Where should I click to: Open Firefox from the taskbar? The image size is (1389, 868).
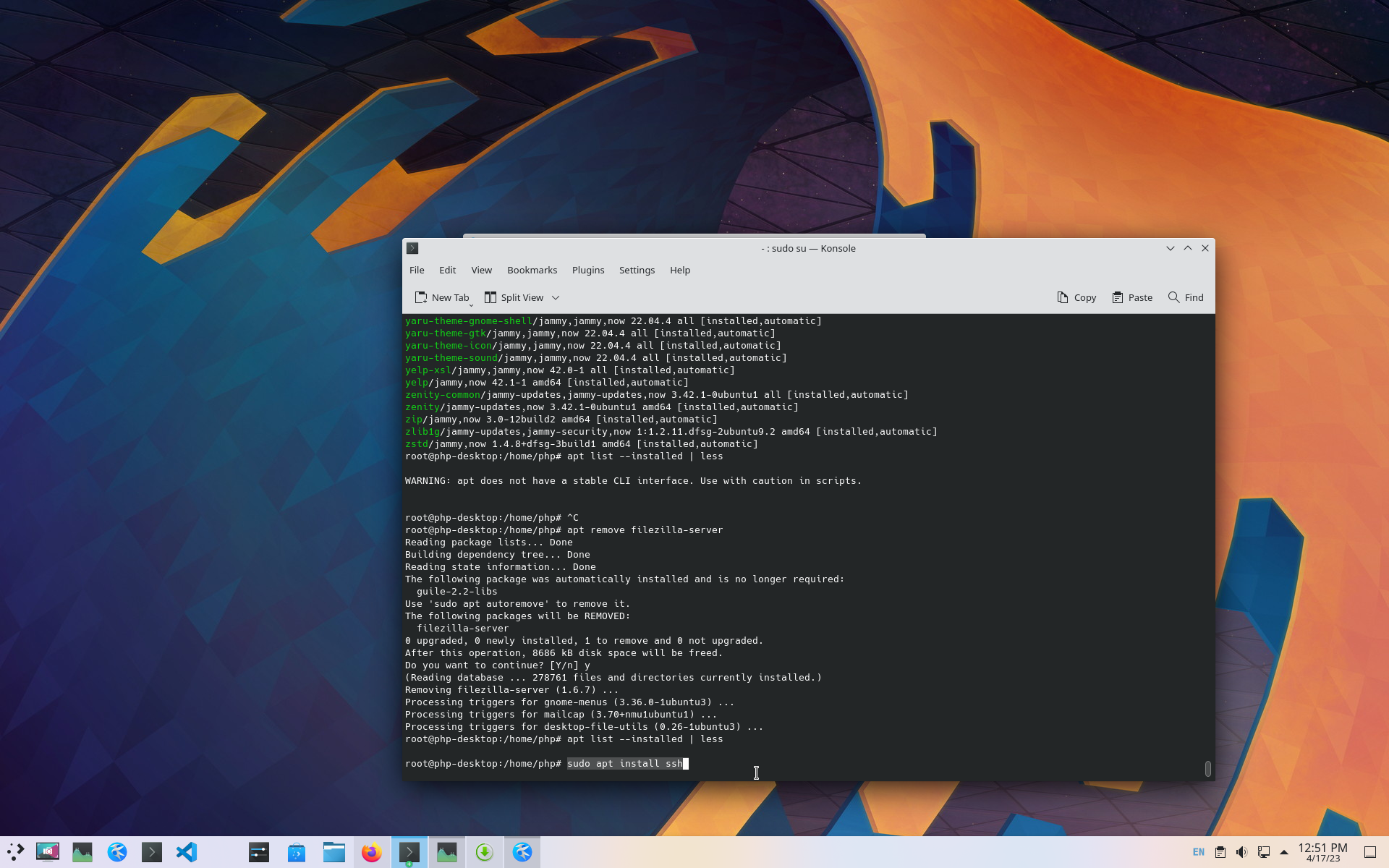372,852
